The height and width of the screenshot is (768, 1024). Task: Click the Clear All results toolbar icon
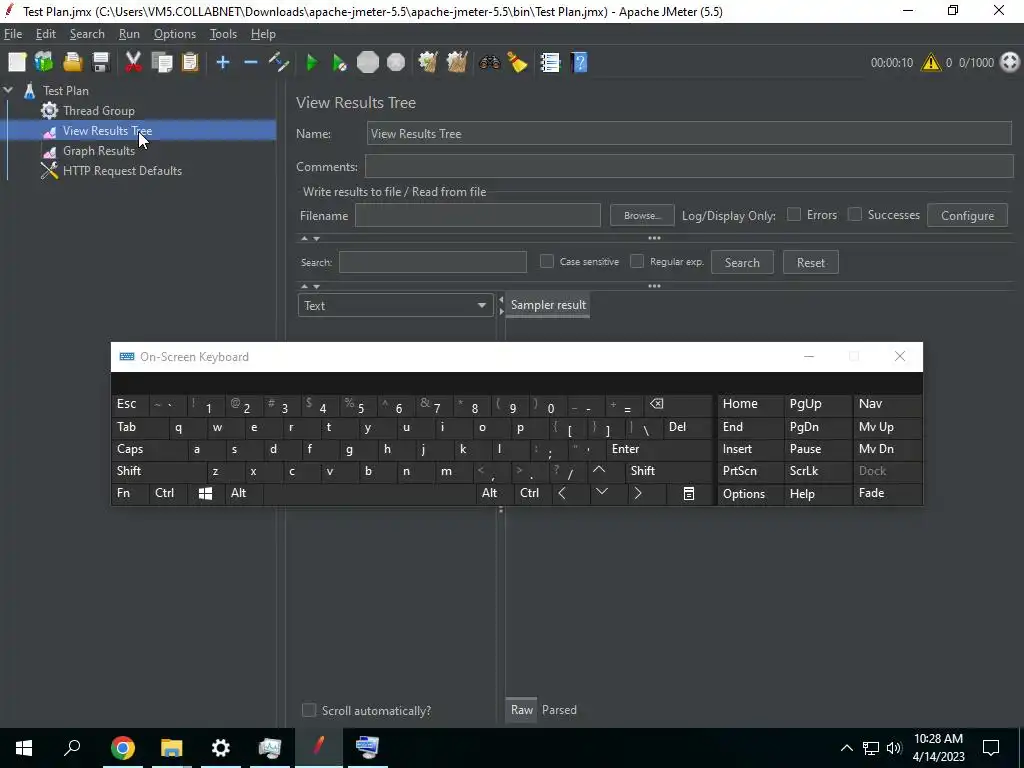[457, 63]
